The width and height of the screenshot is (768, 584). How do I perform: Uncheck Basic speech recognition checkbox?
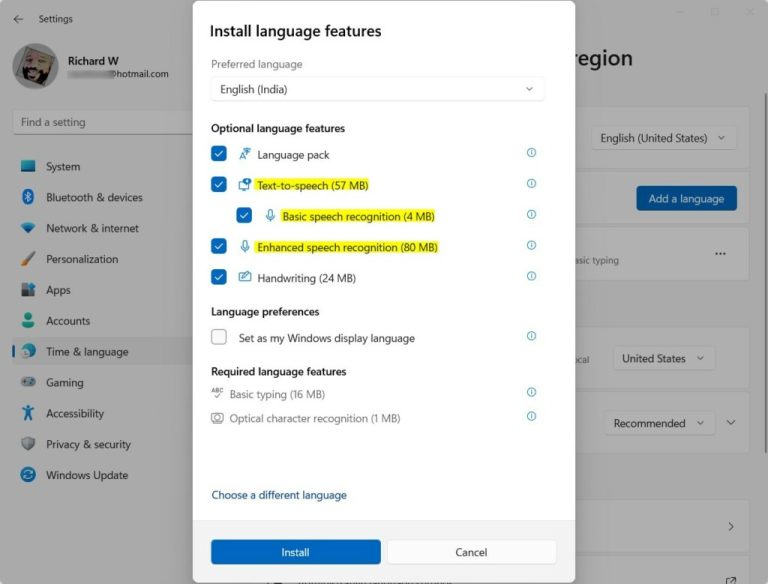[244, 216]
